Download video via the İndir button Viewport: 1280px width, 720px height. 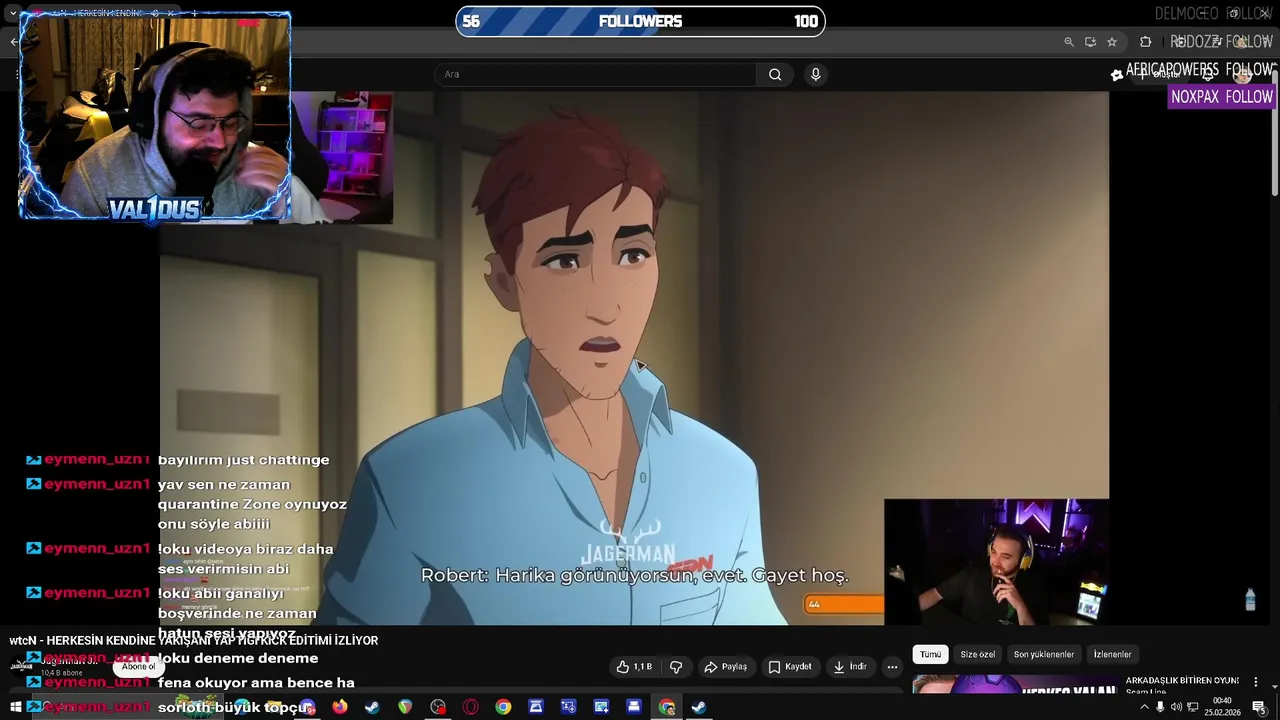[849, 667]
